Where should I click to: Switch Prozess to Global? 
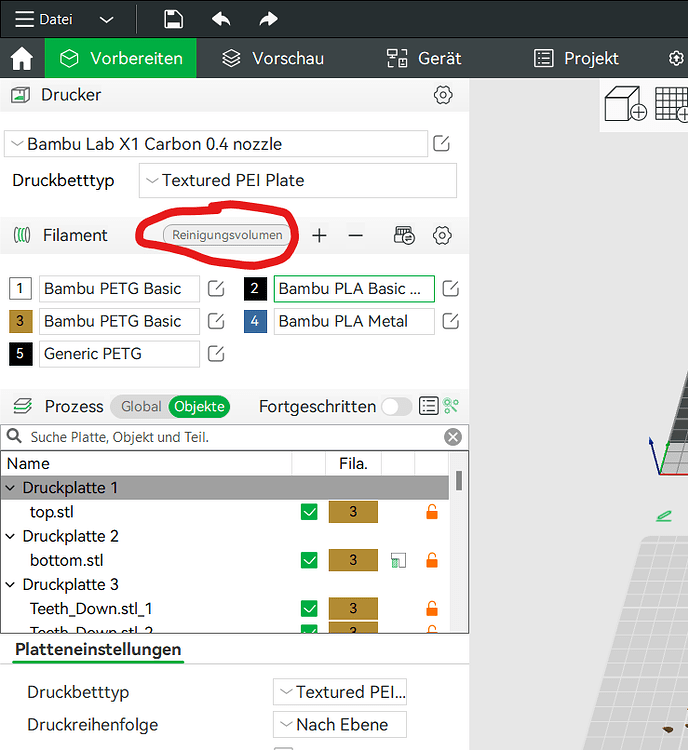(x=141, y=406)
